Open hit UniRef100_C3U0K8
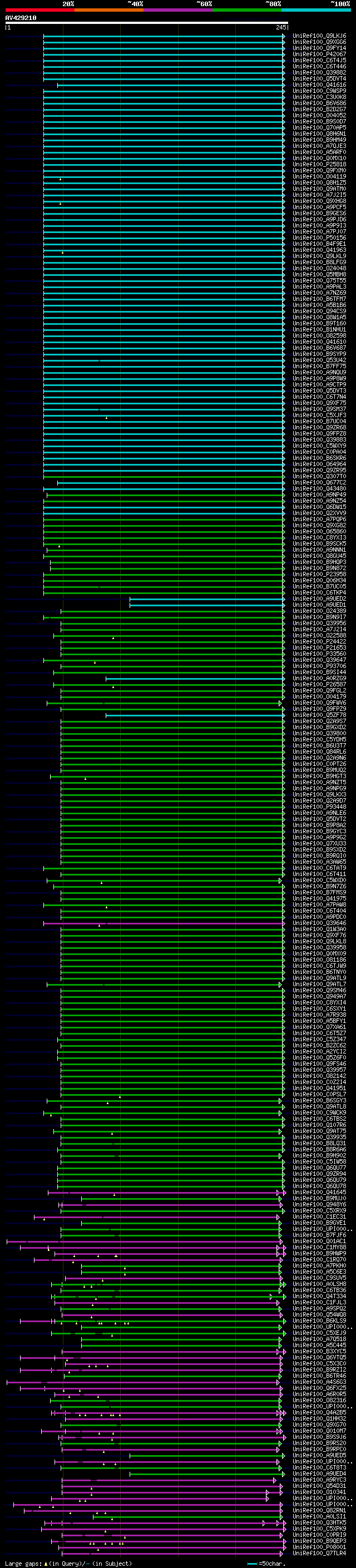This screenshot has height=1568, width=356. click(x=319, y=97)
